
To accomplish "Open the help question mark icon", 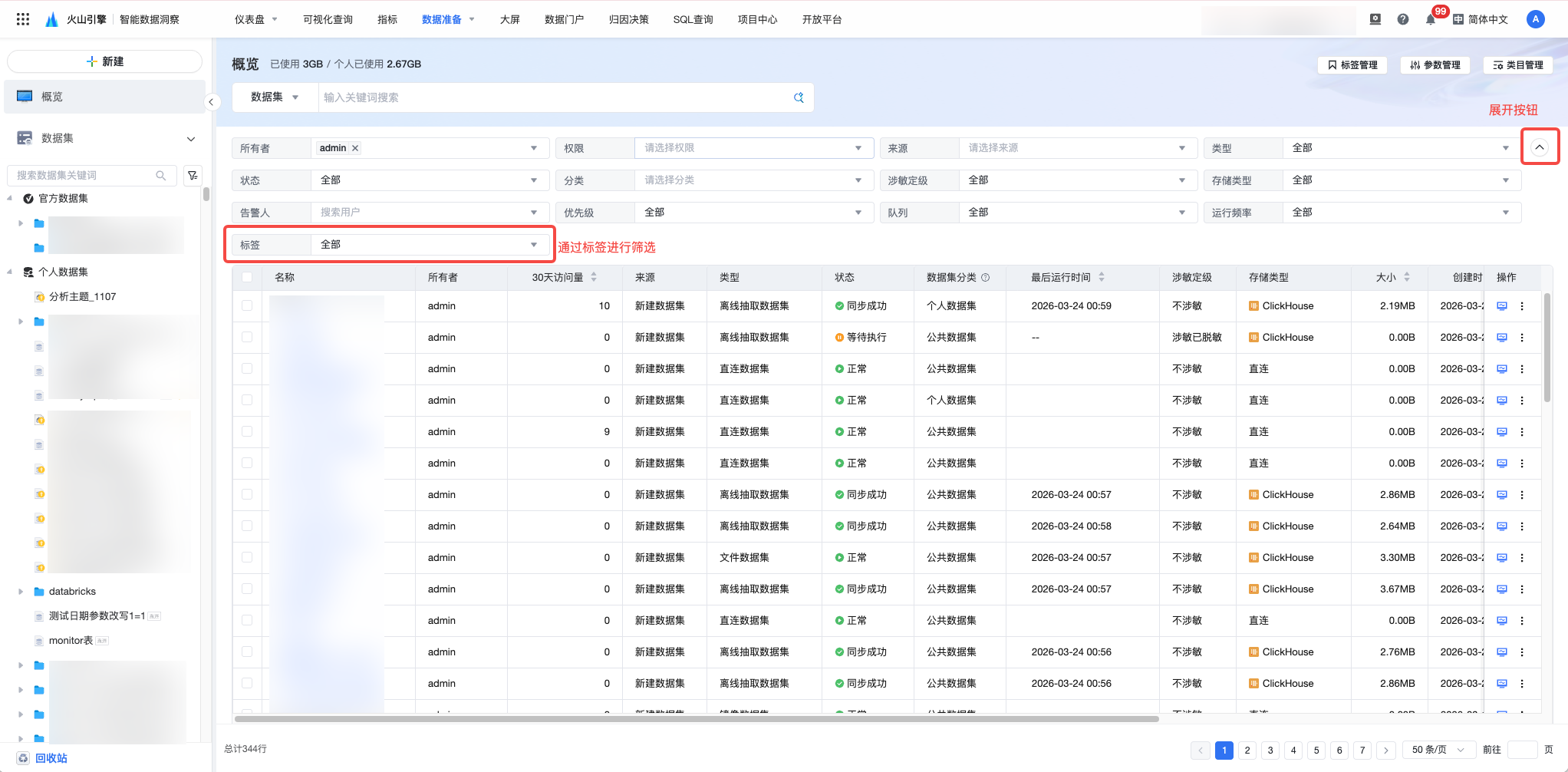I will point(1403,19).
